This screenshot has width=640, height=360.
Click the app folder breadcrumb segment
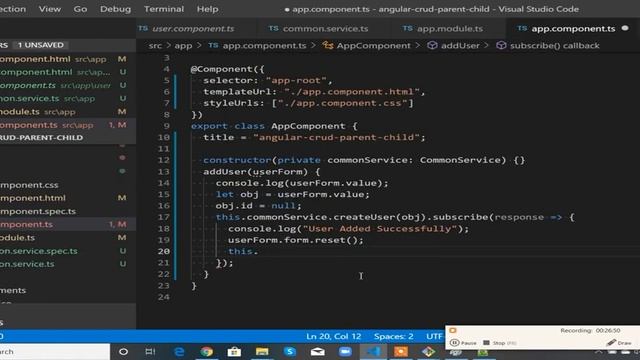coord(183,45)
